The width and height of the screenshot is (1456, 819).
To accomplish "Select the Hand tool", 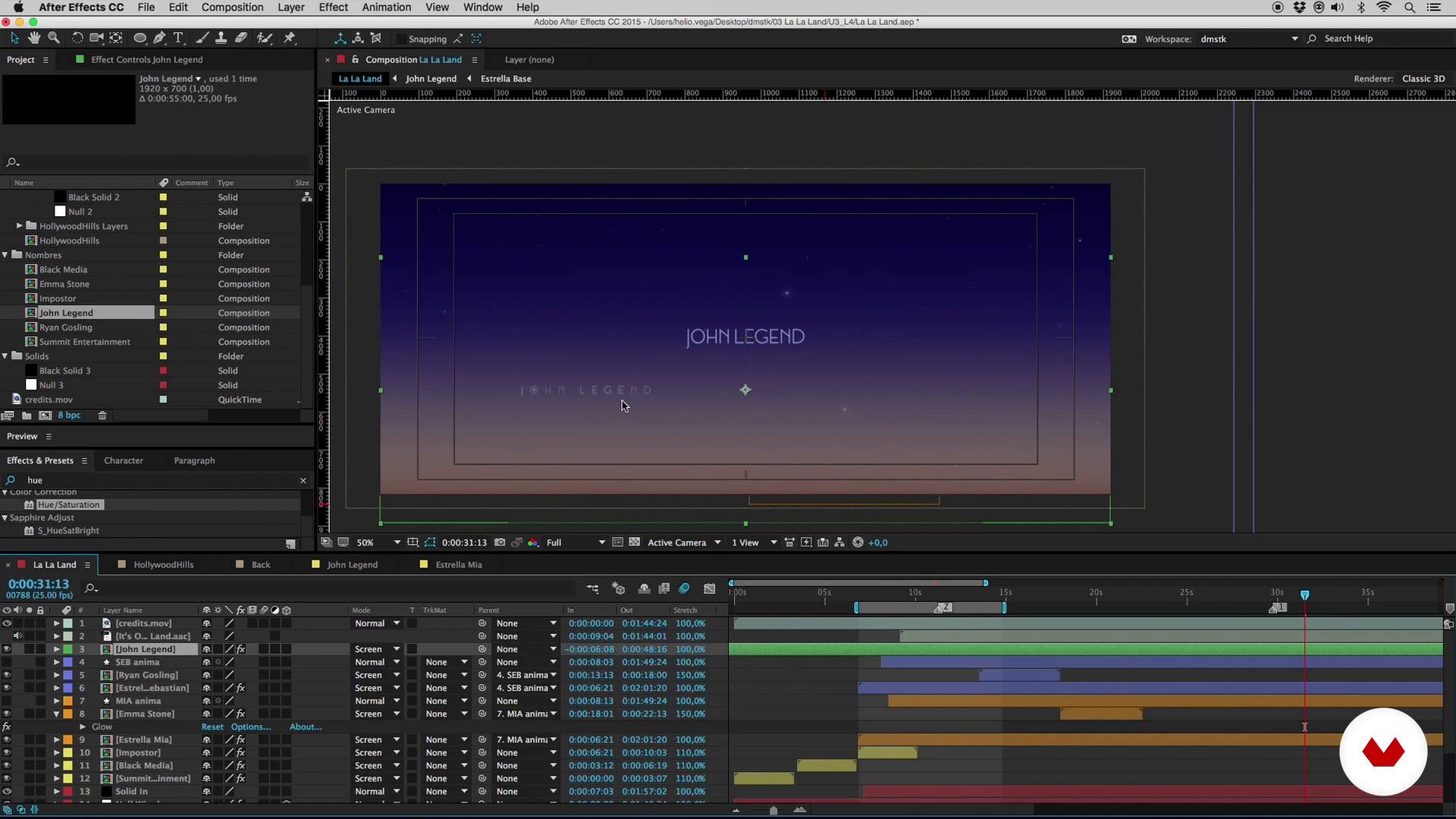I will click(34, 38).
